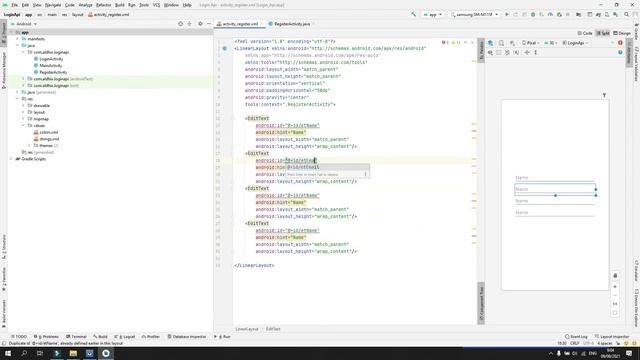Expand the drawable folder

pos(23,105)
